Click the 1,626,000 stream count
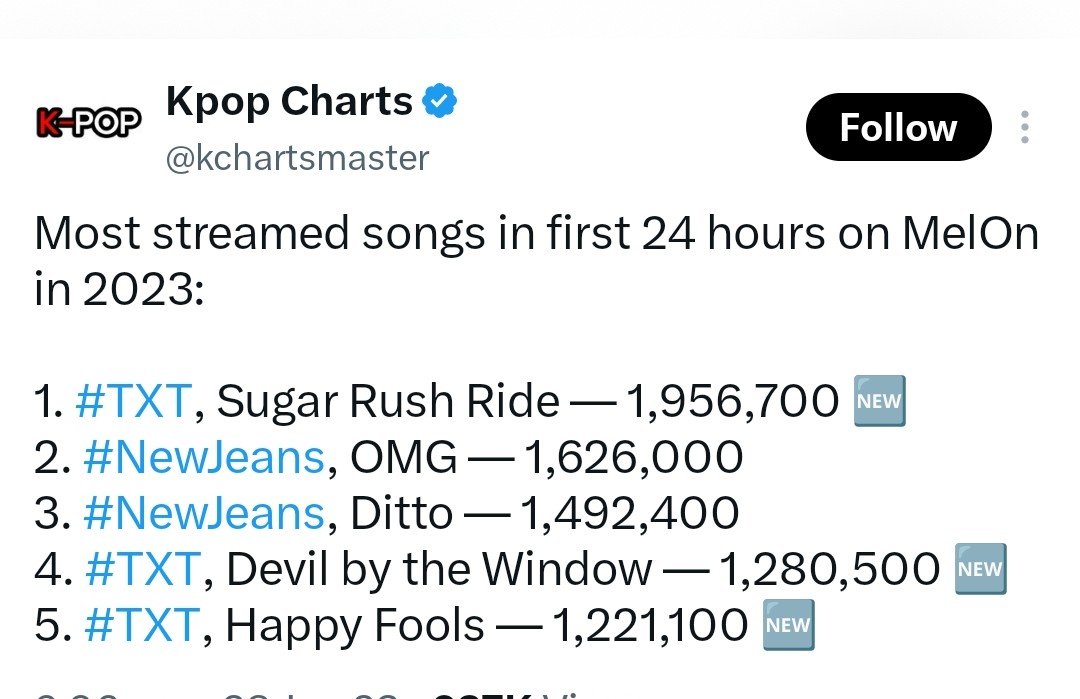The height and width of the screenshot is (699, 1080). tap(634, 457)
